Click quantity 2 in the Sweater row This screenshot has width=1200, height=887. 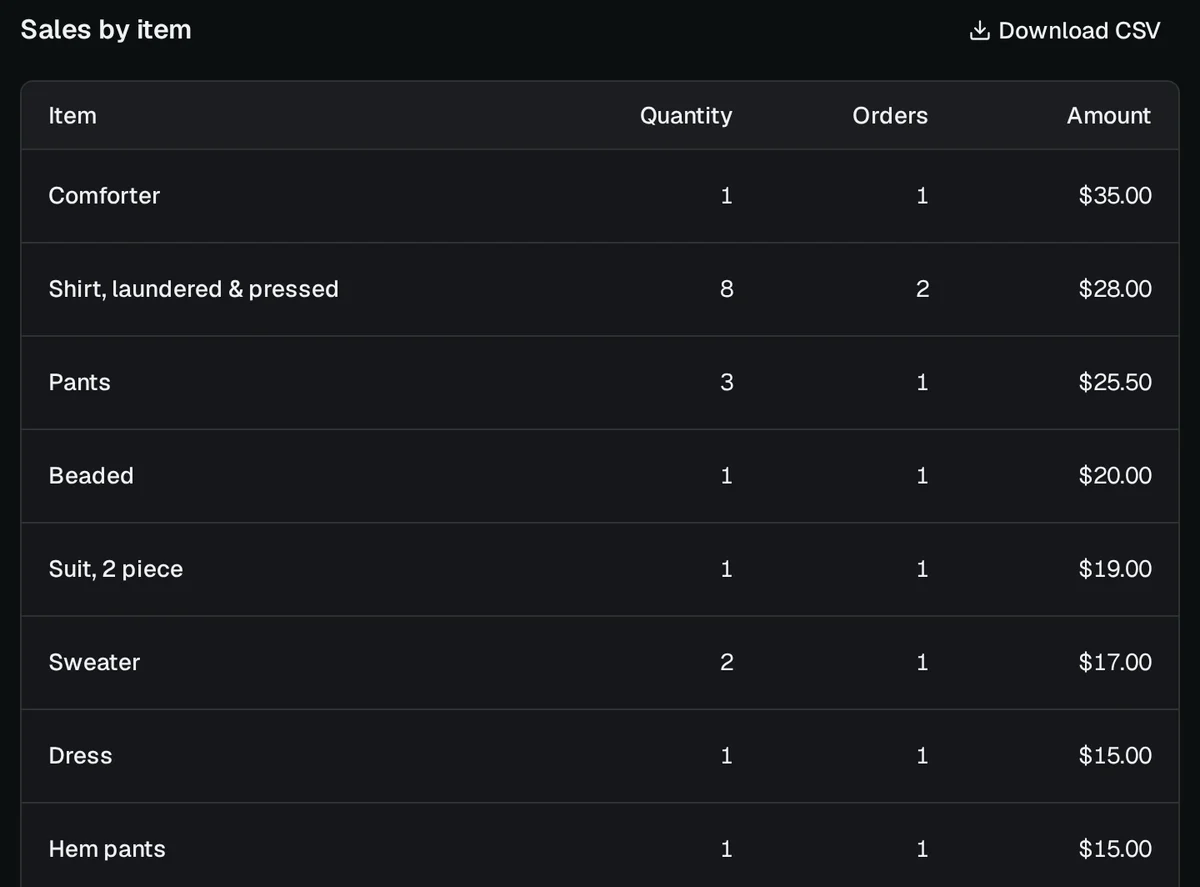click(726, 663)
